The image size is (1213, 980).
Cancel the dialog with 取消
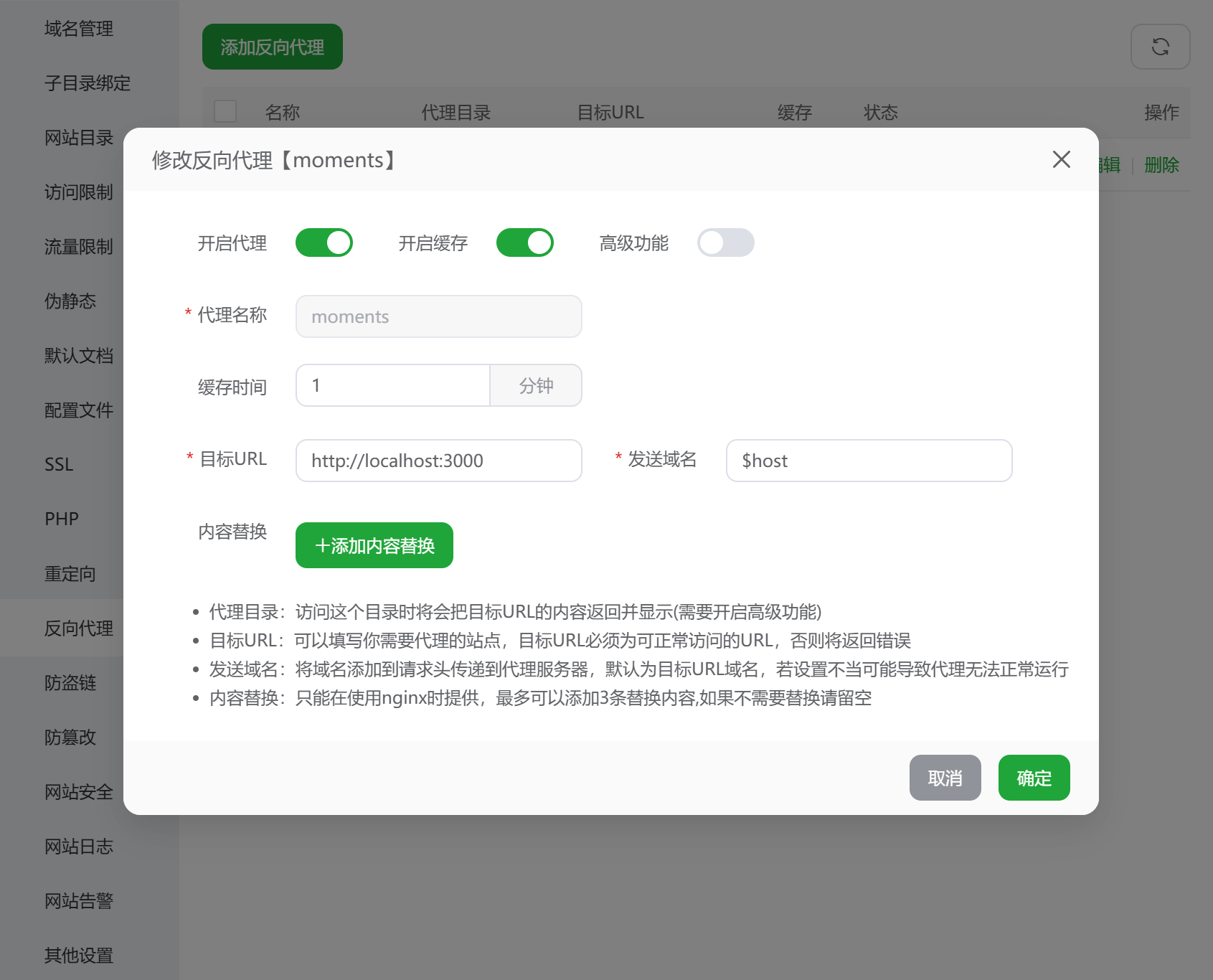pyautogui.click(x=945, y=777)
